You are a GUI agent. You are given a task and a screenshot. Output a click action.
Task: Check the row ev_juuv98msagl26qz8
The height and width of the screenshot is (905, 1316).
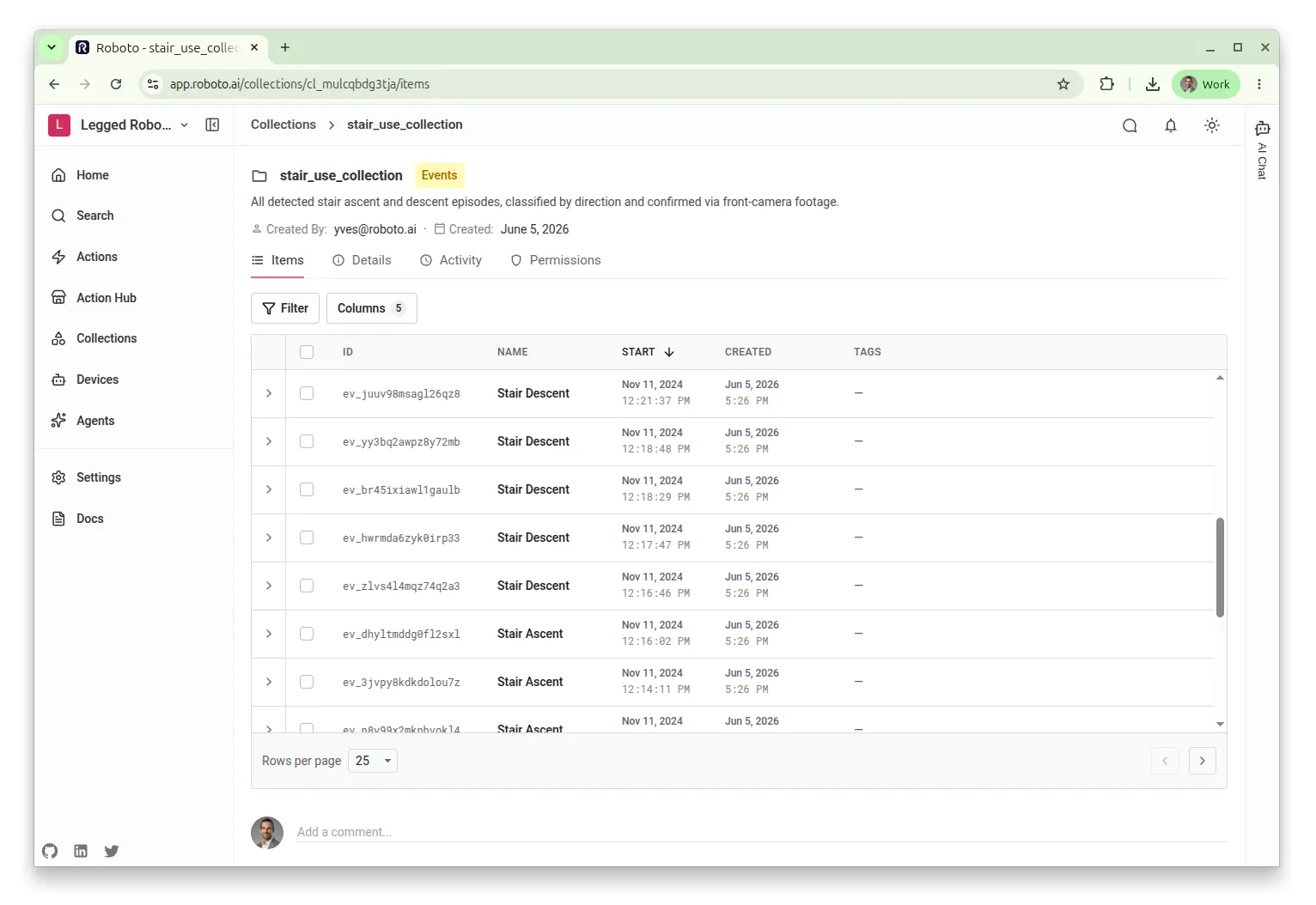click(x=307, y=393)
